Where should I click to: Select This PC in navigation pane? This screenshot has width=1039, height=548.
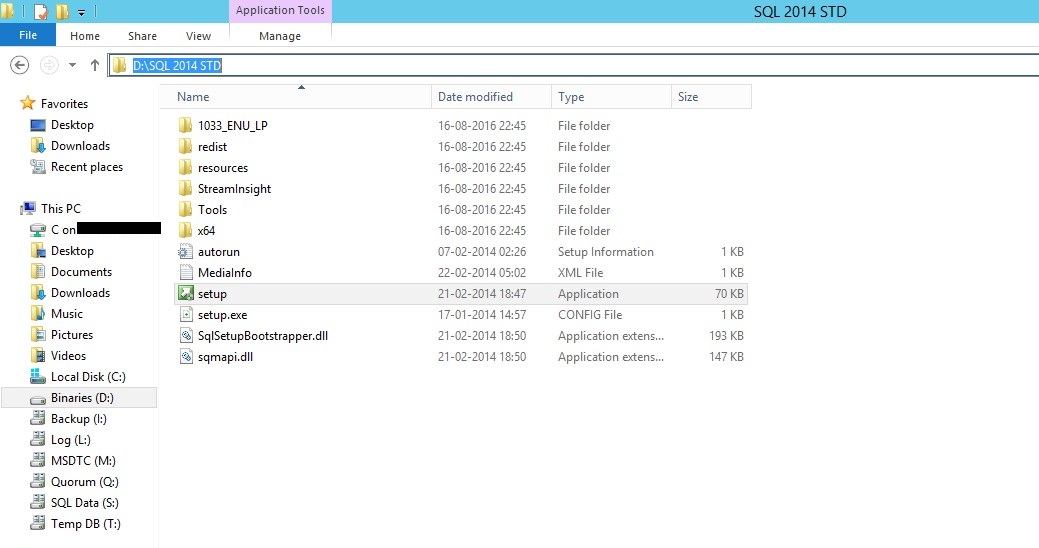(60, 209)
